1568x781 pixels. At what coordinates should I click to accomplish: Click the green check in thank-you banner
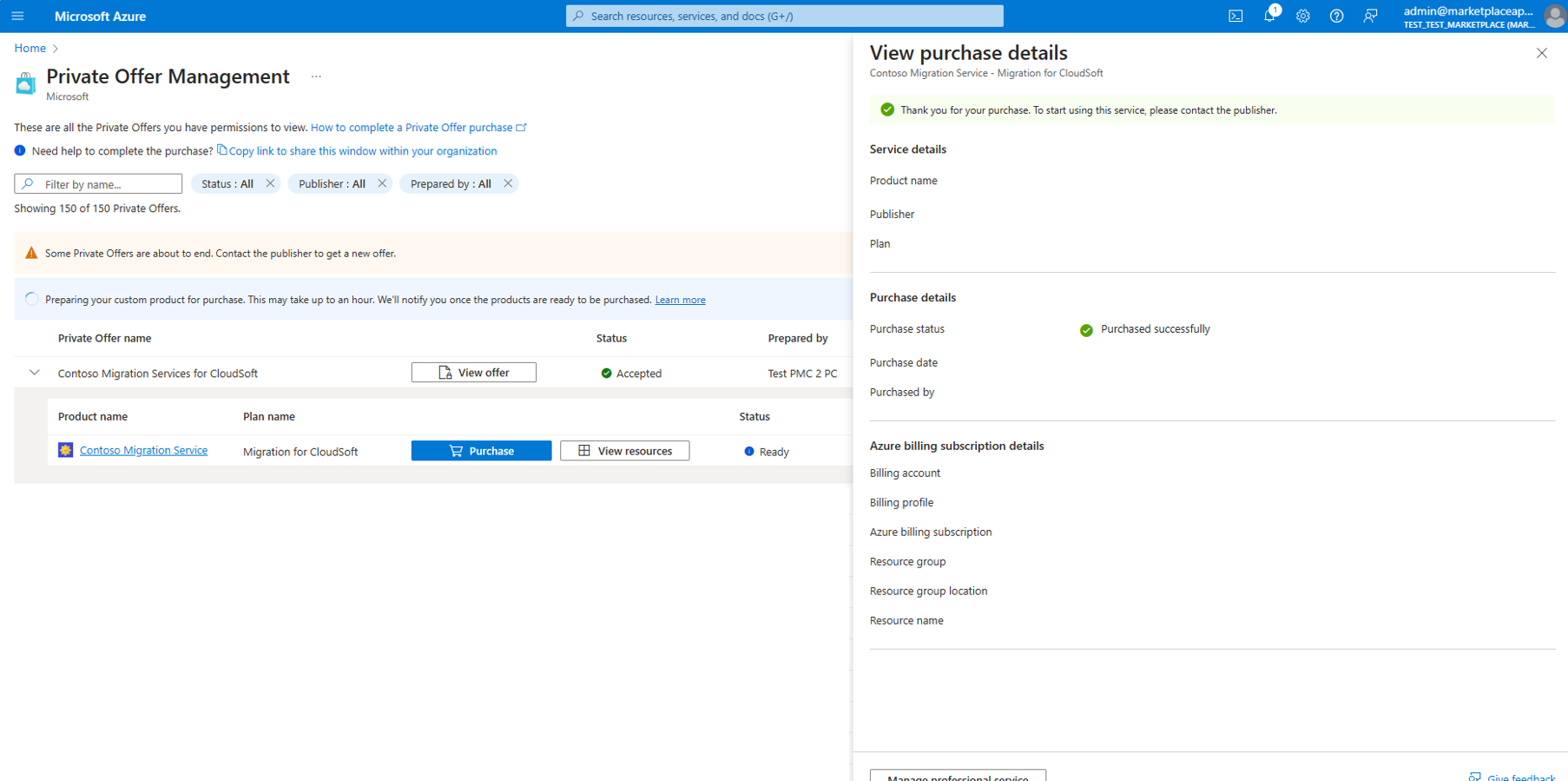coord(887,109)
